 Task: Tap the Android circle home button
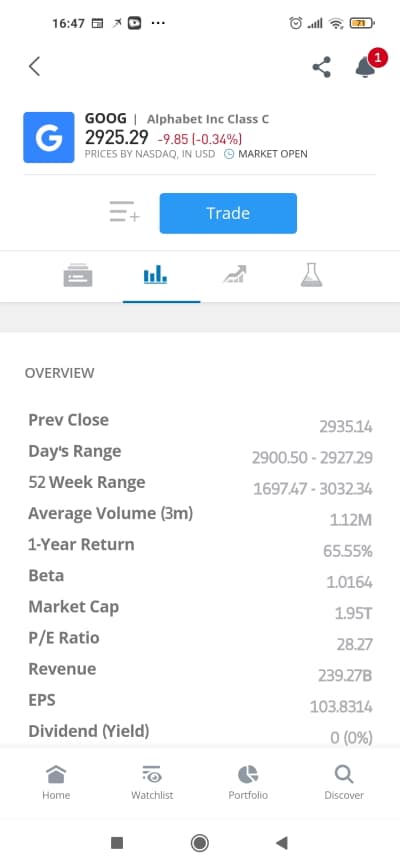(200, 843)
